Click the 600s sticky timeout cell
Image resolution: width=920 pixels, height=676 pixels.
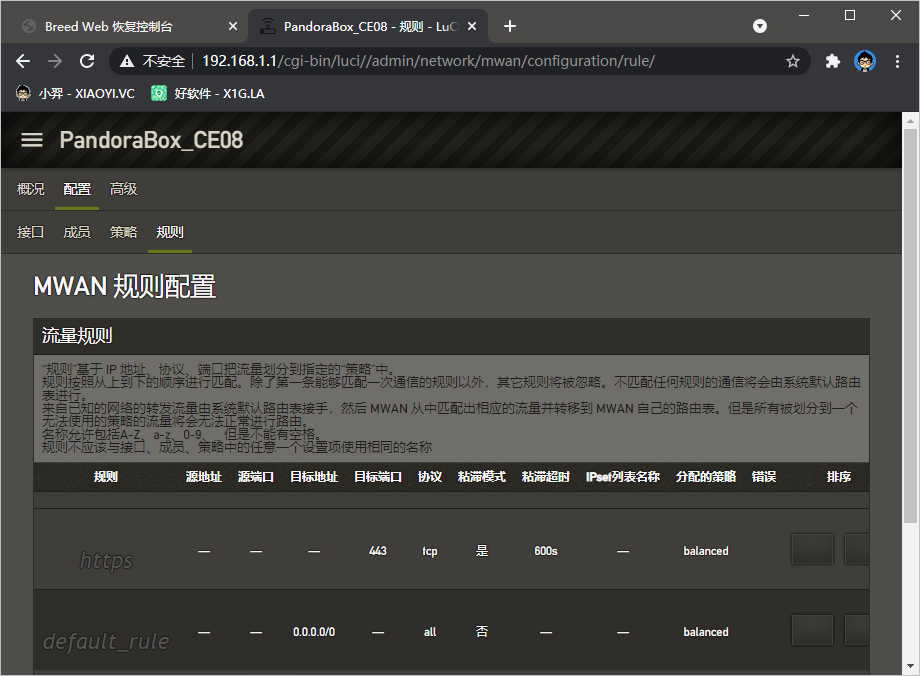(546, 551)
